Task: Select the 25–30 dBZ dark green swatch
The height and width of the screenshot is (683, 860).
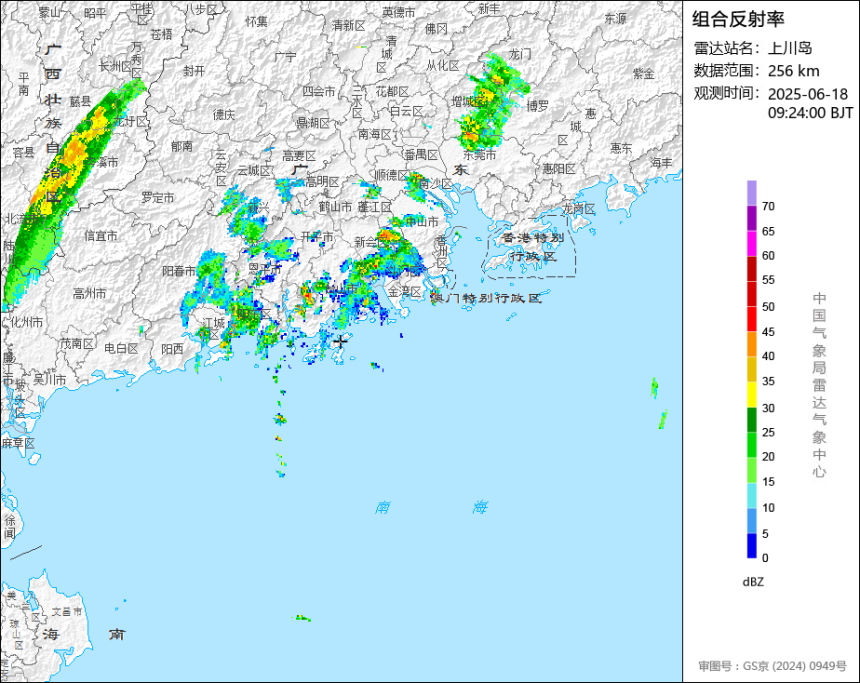Action: tap(751, 420)
